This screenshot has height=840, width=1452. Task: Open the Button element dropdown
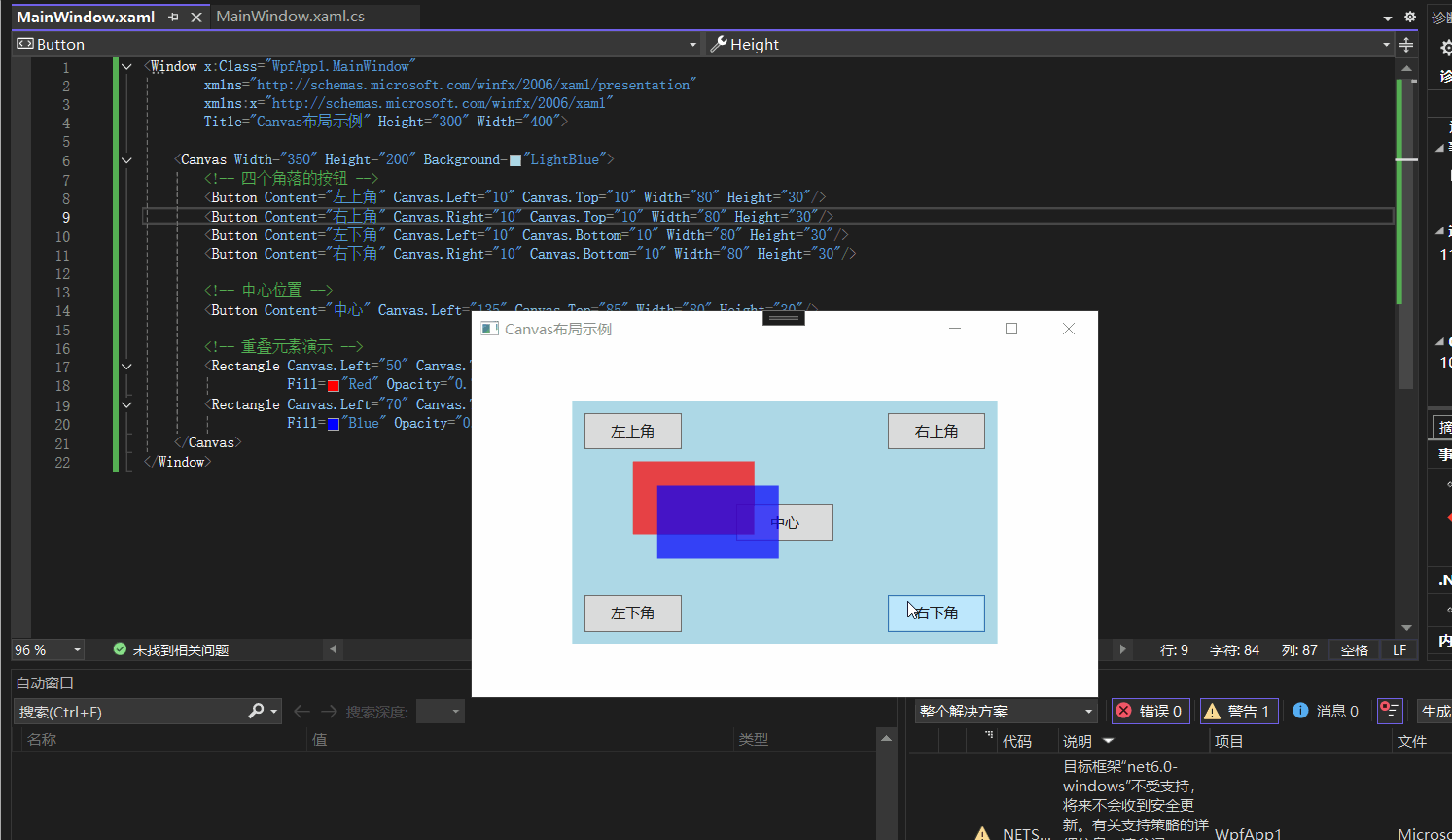pyautogui.click(x=692, y=45)
